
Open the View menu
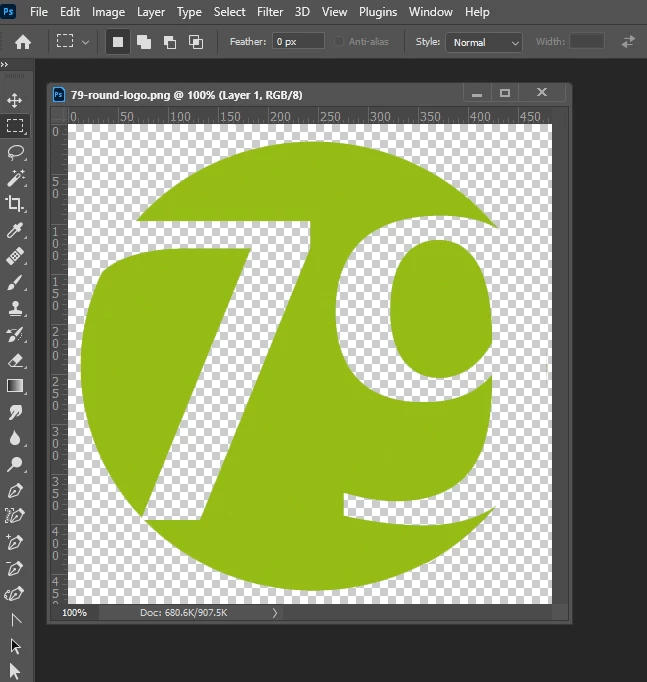pos(334,12)
